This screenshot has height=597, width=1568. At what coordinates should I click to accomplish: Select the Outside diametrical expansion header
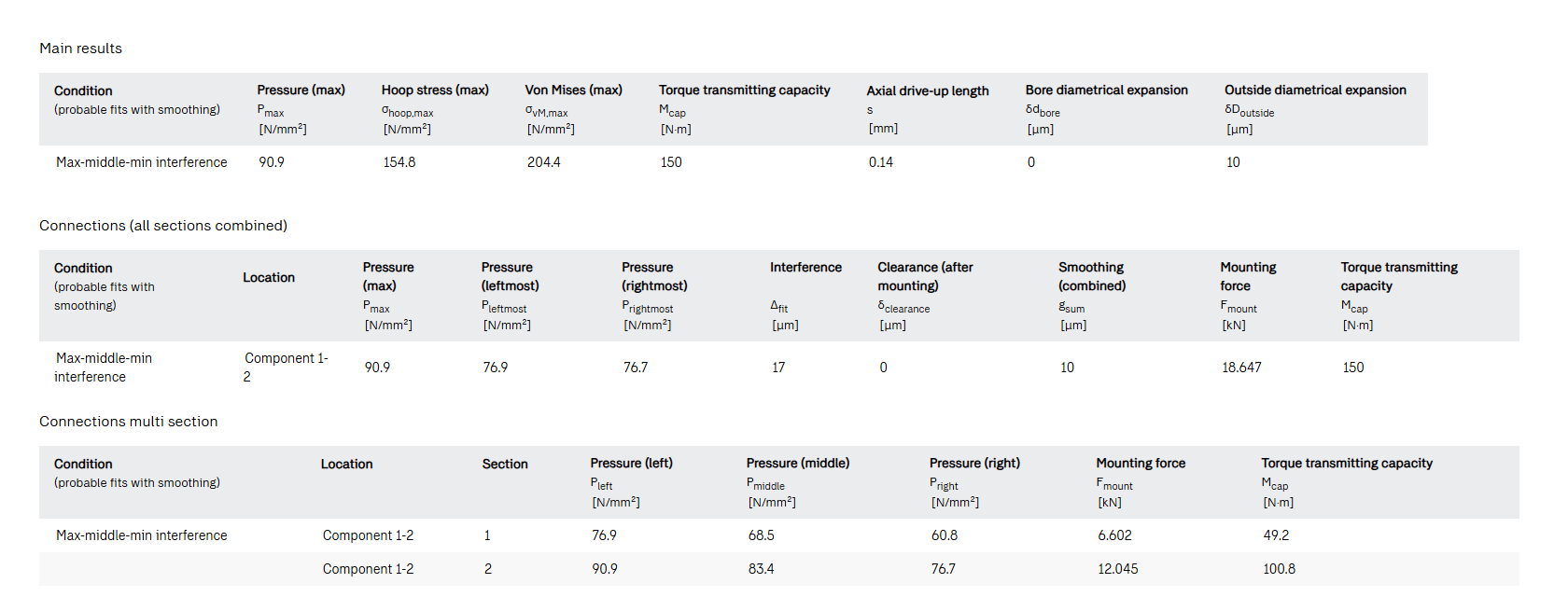click(1314, 90)
